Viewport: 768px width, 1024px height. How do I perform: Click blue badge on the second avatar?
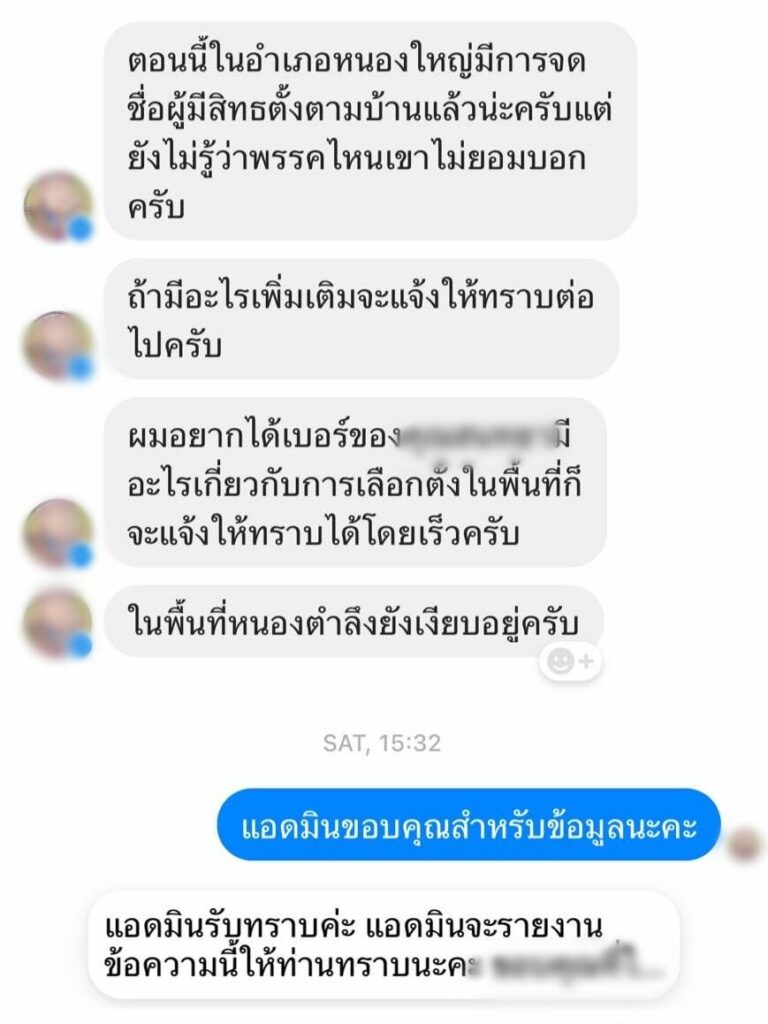tap(81, 368)
